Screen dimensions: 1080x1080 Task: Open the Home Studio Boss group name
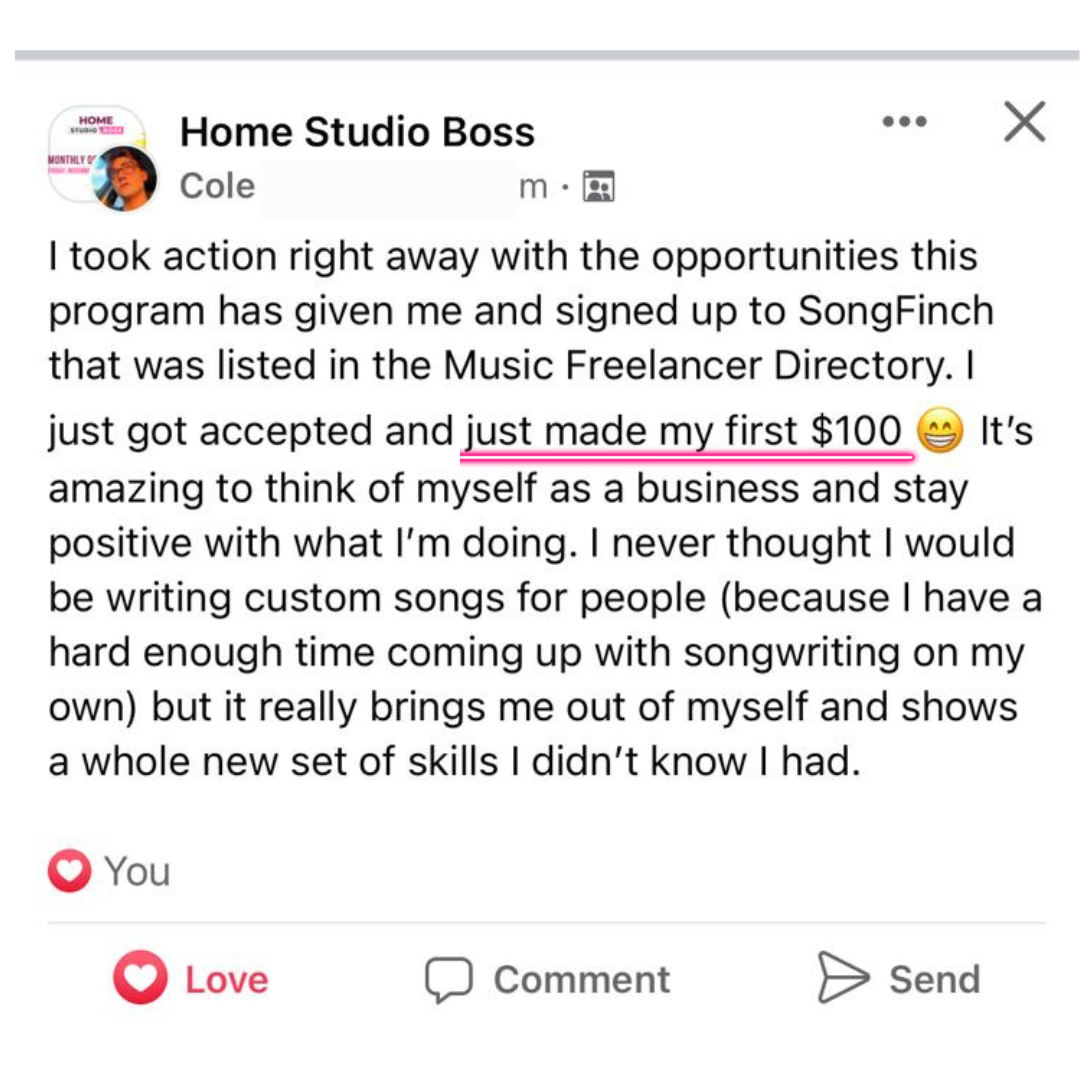357,132
